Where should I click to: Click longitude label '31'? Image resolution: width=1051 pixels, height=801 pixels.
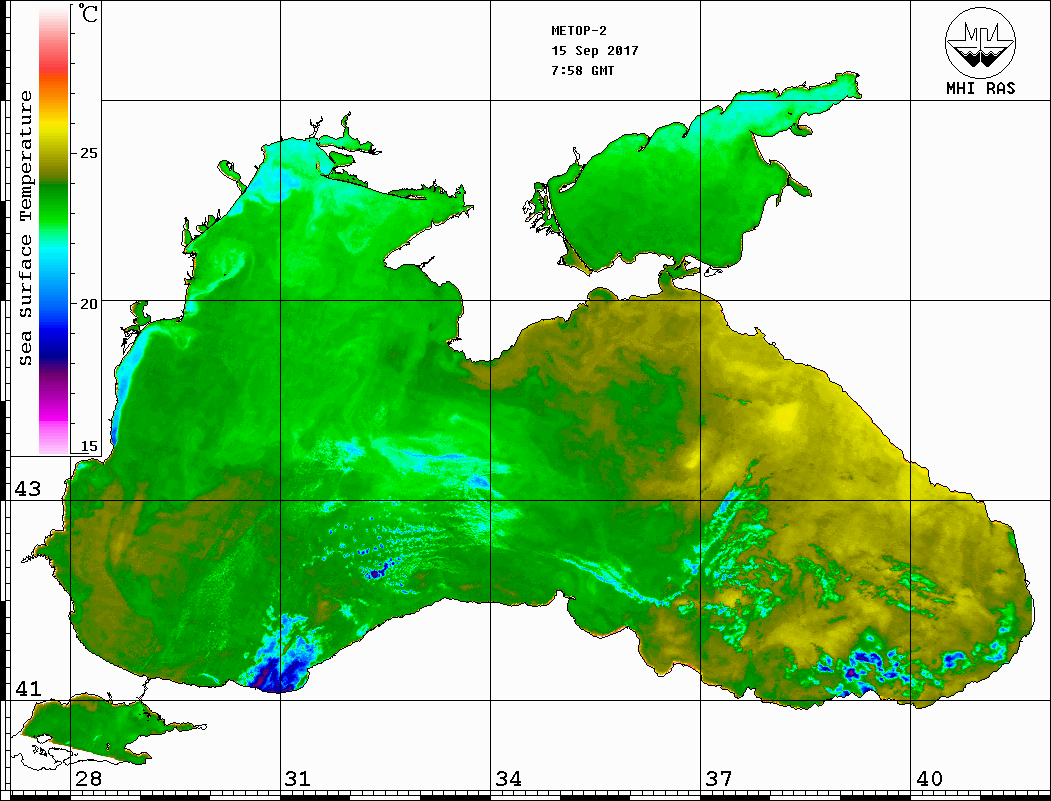tap(298, 778)
